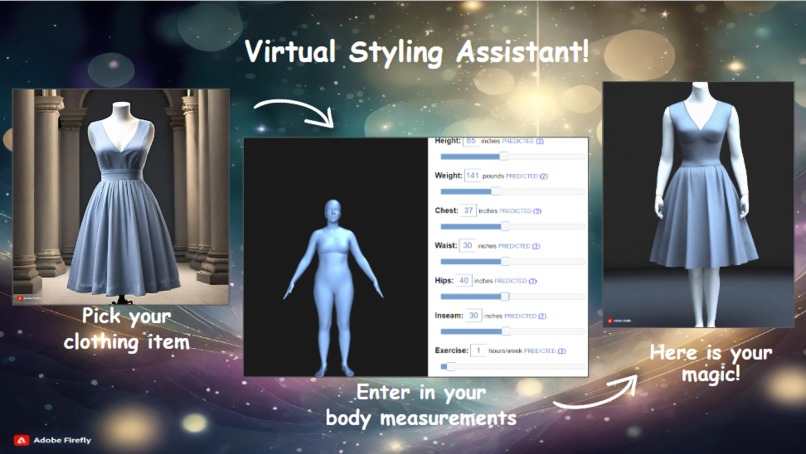This screenshot has width=806, height=454.
Task: Click the PREDICTED label in Waist row
Action: point(514,246)
